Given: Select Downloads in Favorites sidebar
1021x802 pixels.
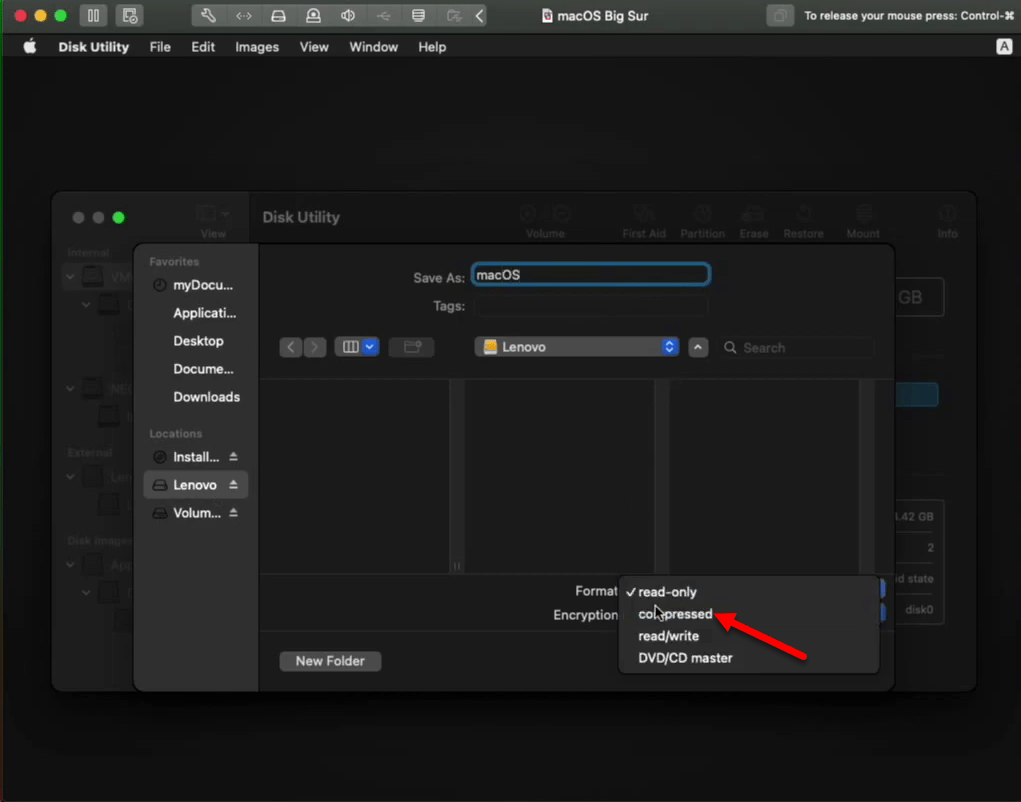Looking at the screenshot, I should click(x=195, y=397).
